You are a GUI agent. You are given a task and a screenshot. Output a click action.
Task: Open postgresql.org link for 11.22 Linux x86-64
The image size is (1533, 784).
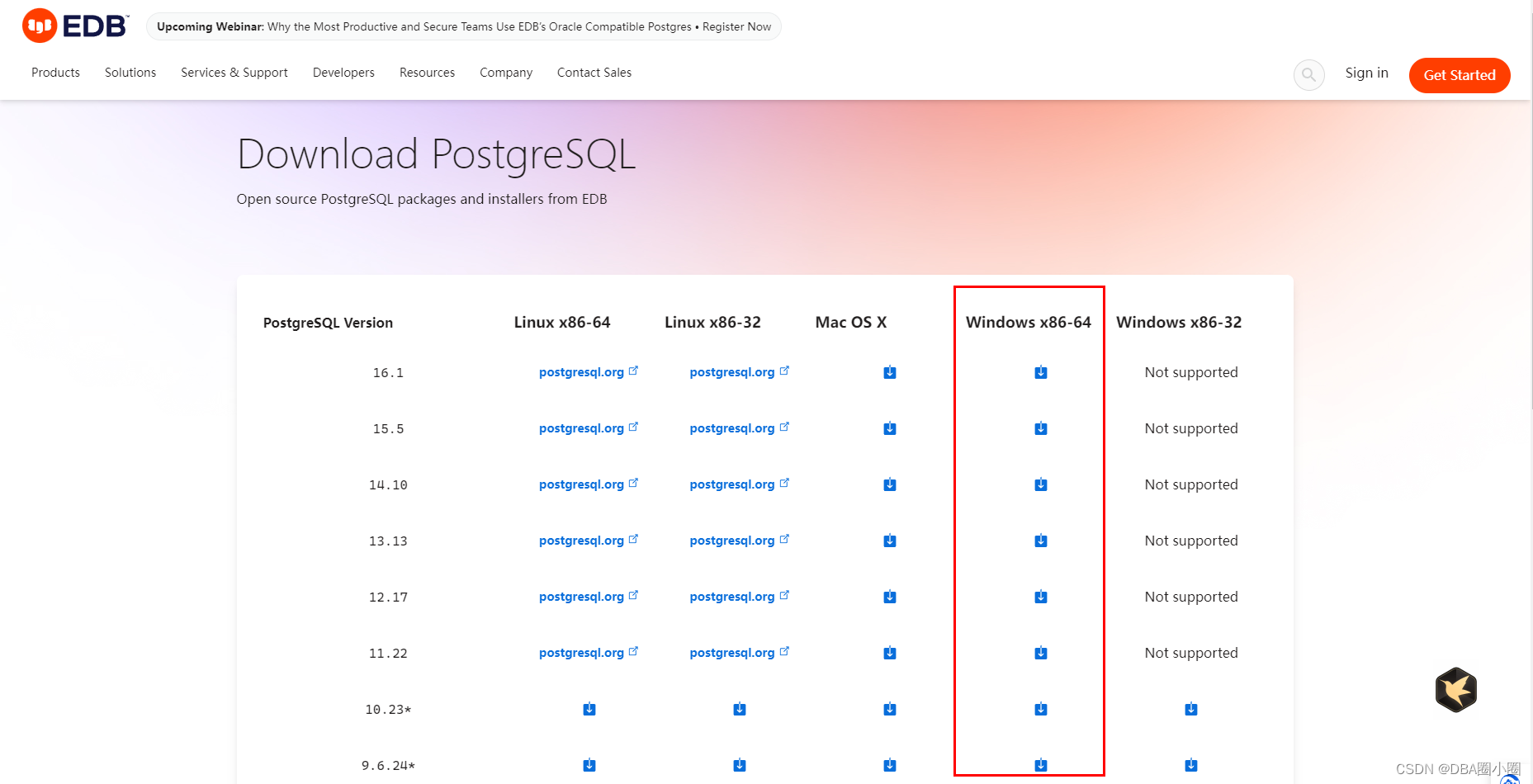(x=589, y=653)
